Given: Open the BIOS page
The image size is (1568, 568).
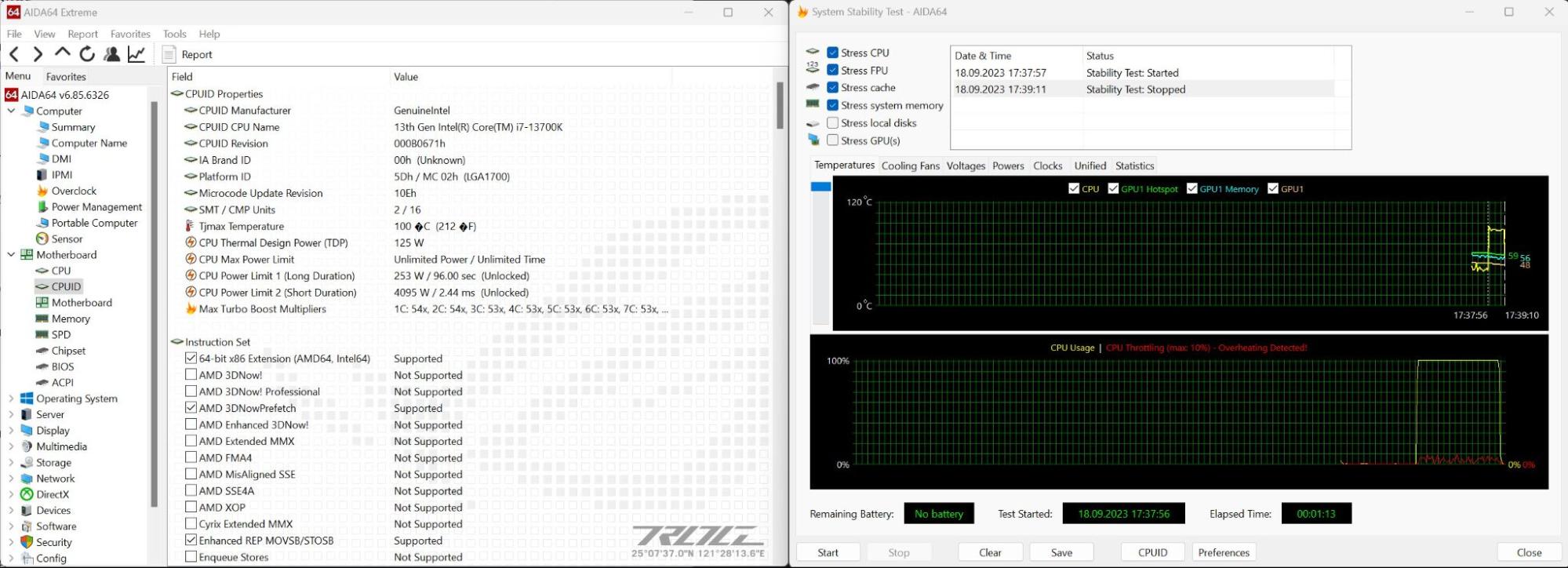Looking at the screenshot, I should [63, 366].
